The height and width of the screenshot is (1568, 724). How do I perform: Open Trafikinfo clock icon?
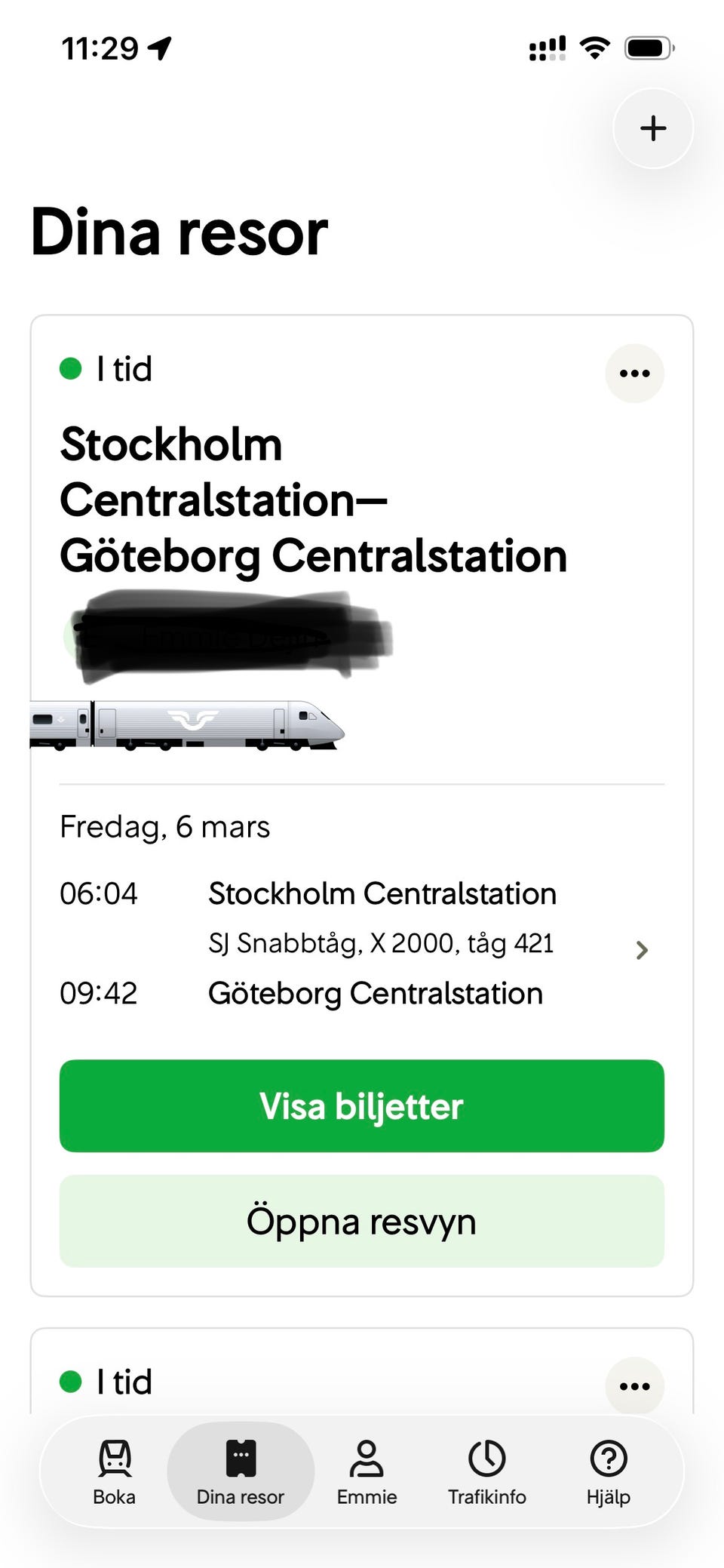[x=487, y=1458]
